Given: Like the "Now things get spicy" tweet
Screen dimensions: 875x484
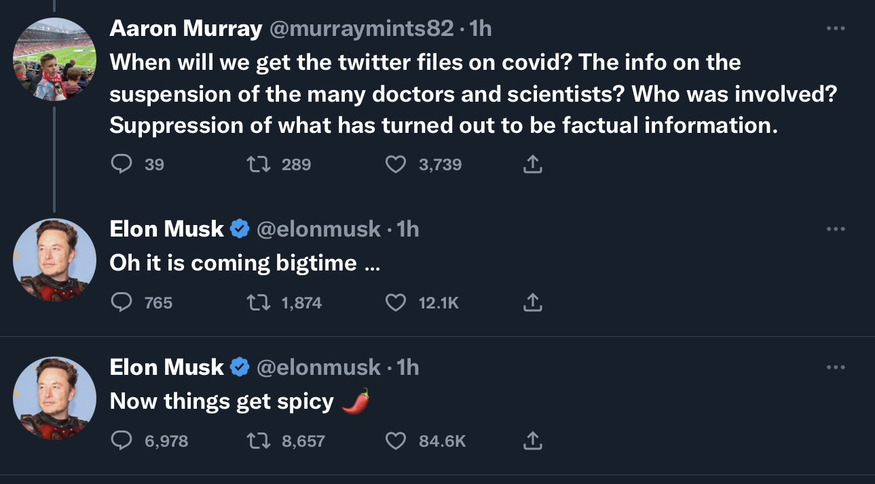Looking at the screenshot, I should click(397, 440).
